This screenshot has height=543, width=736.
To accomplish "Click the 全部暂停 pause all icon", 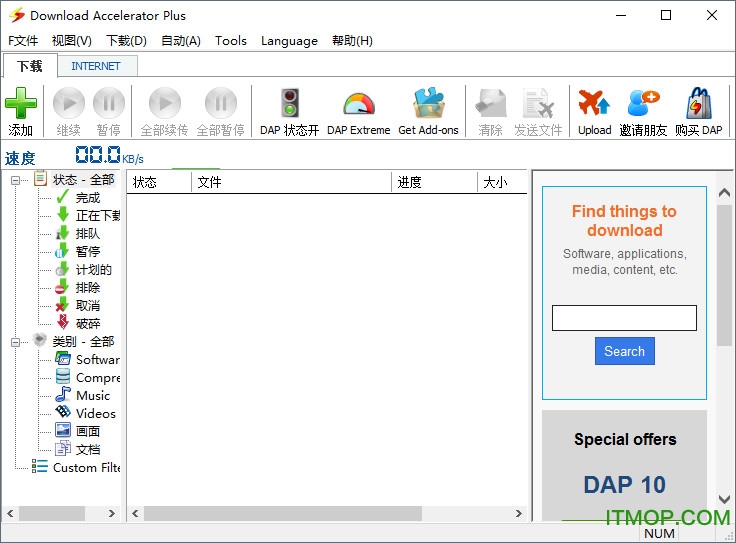I will pos(221,103).
